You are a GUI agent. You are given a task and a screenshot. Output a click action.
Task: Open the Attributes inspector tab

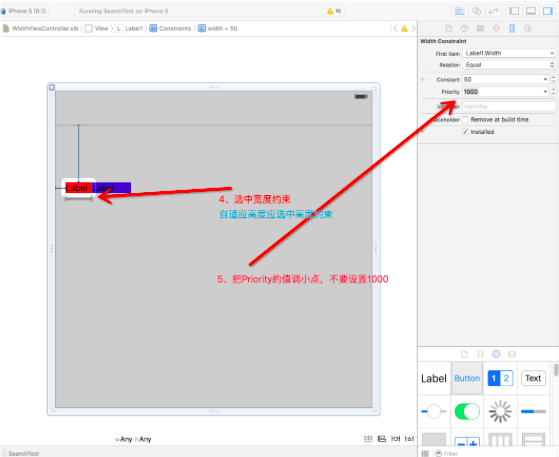click(x=496, y=29)
